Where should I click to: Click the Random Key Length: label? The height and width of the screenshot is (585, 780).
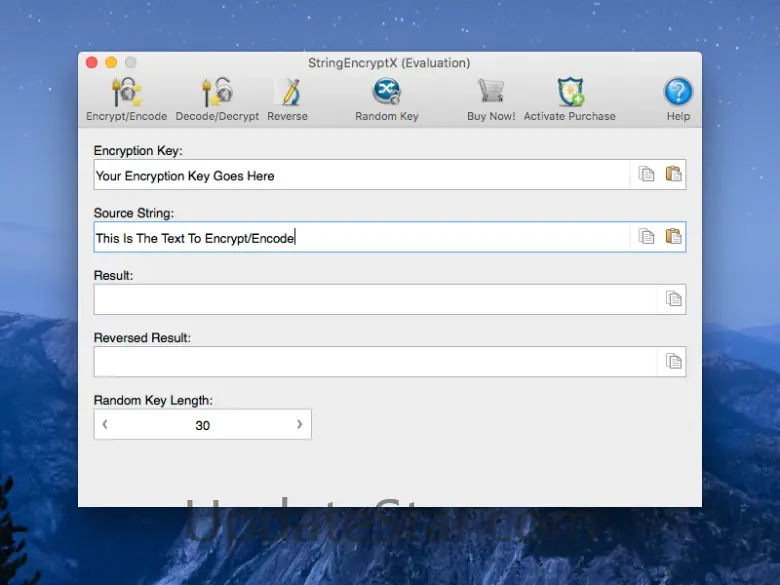(x=153, y=400)
